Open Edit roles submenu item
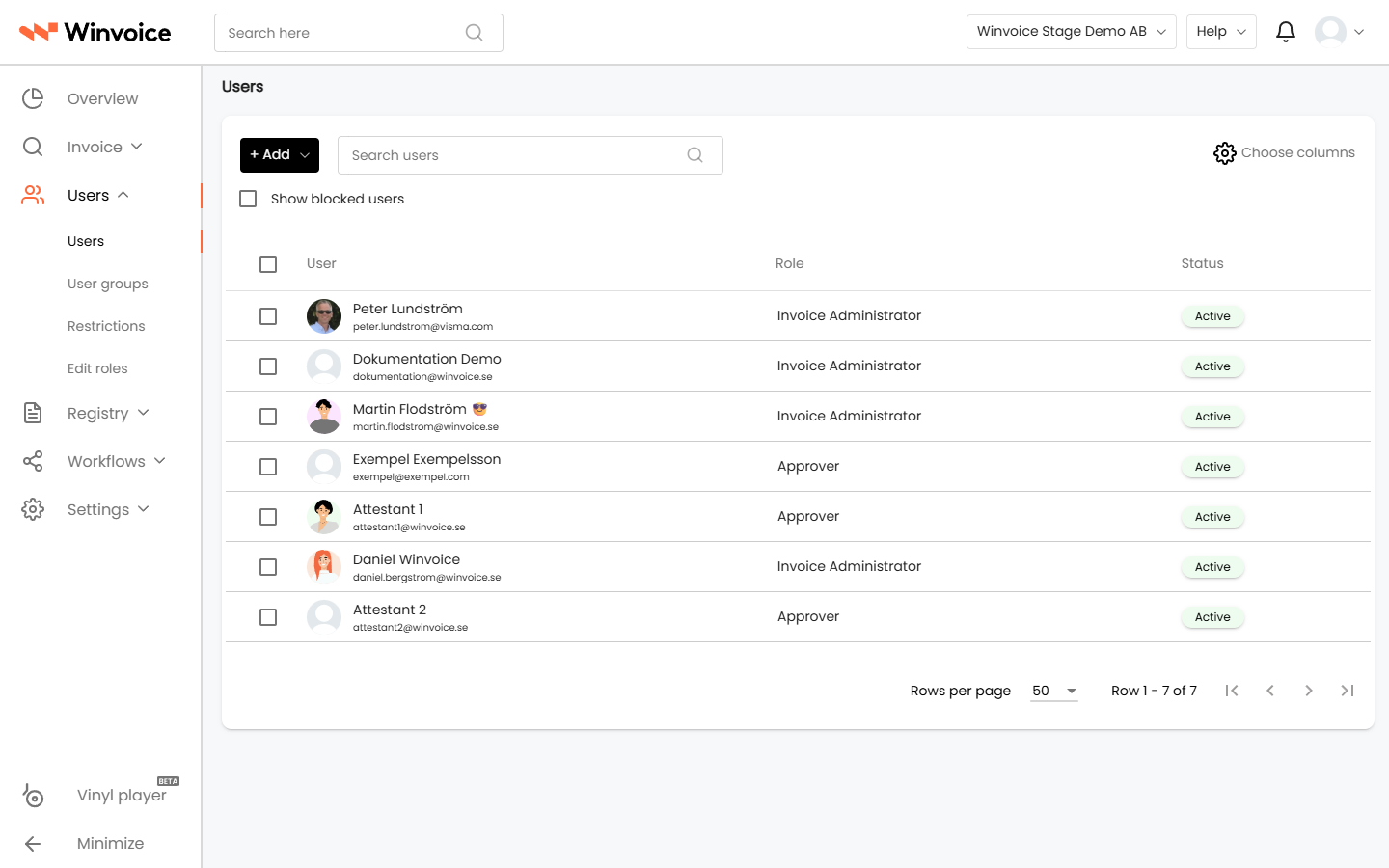This screenshot has width=1389, height=868. click(x=97, y=368)
